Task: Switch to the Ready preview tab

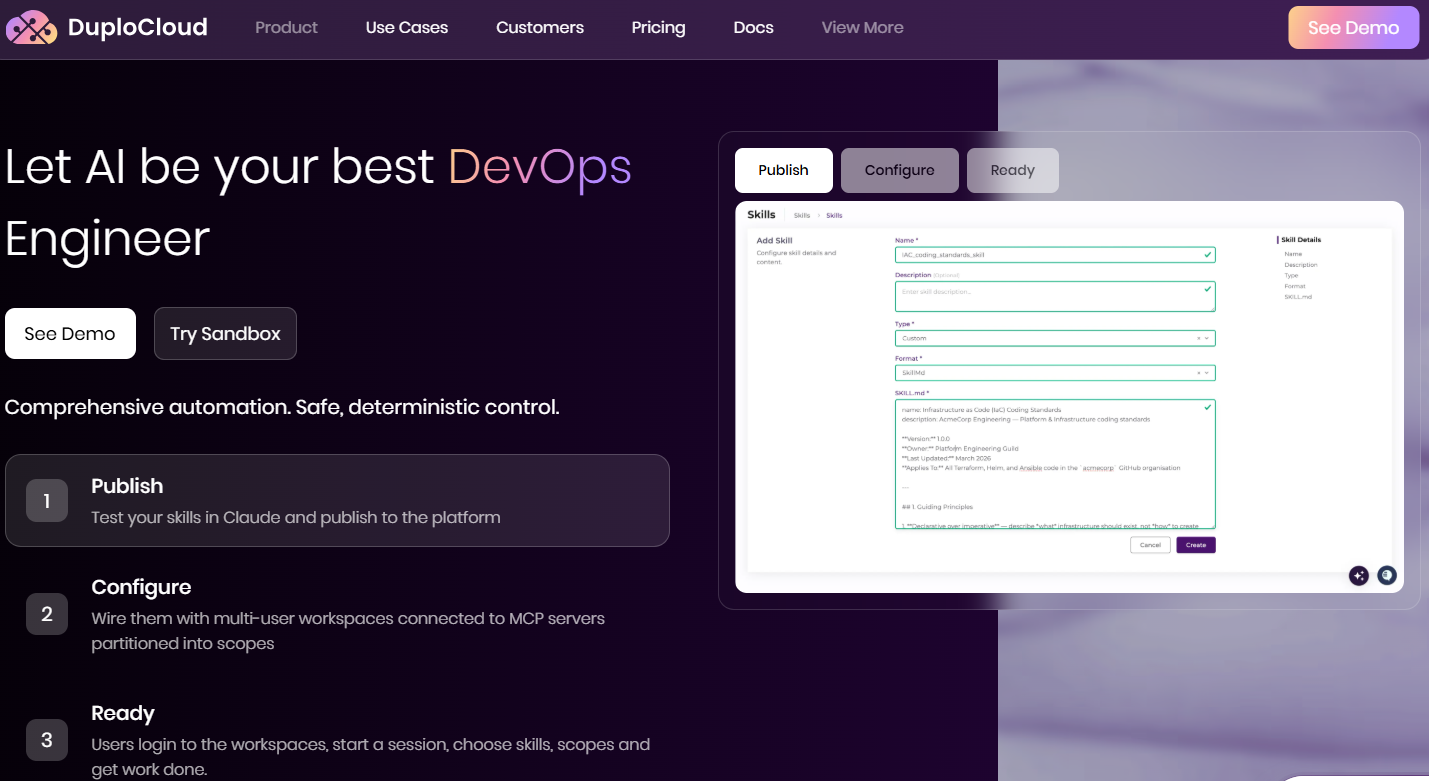Action: pyautogui.click(x=1012, y=170)
